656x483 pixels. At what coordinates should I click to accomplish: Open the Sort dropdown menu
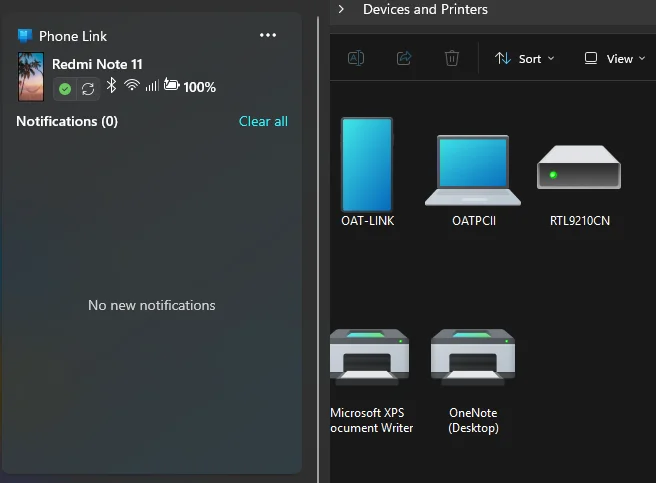click(x=525, y=59)
